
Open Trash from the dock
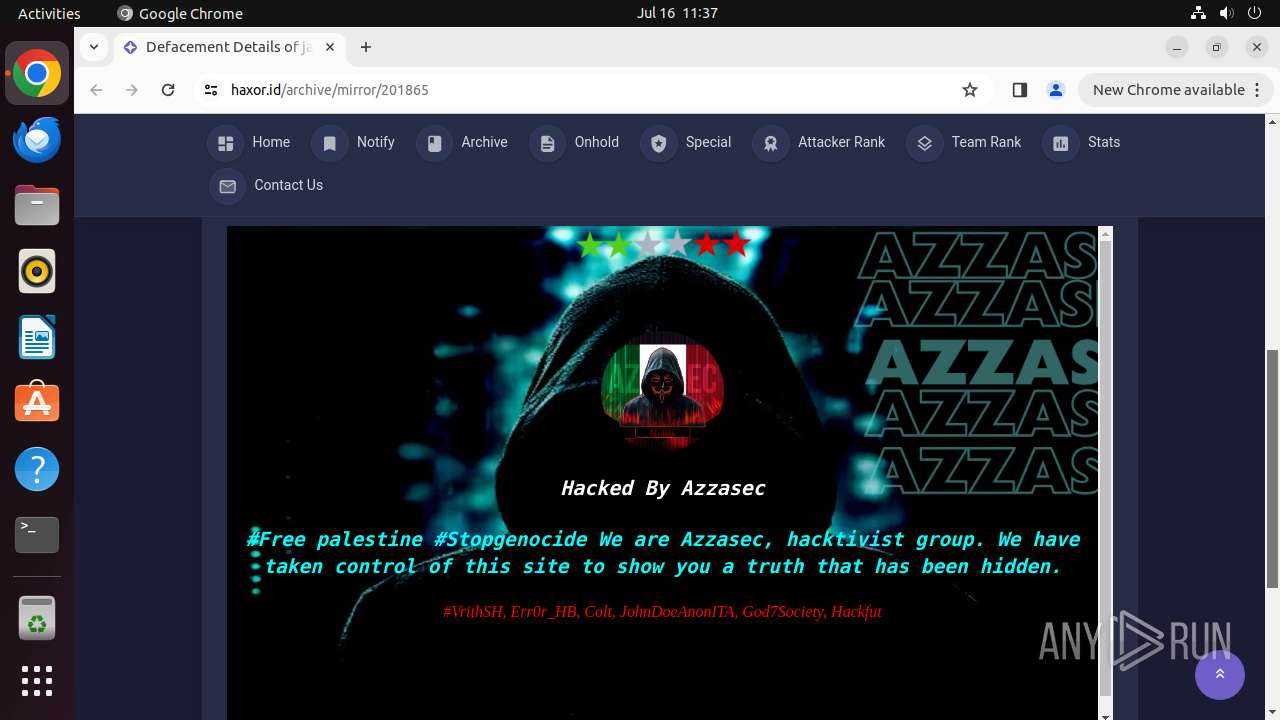point(37,618)
